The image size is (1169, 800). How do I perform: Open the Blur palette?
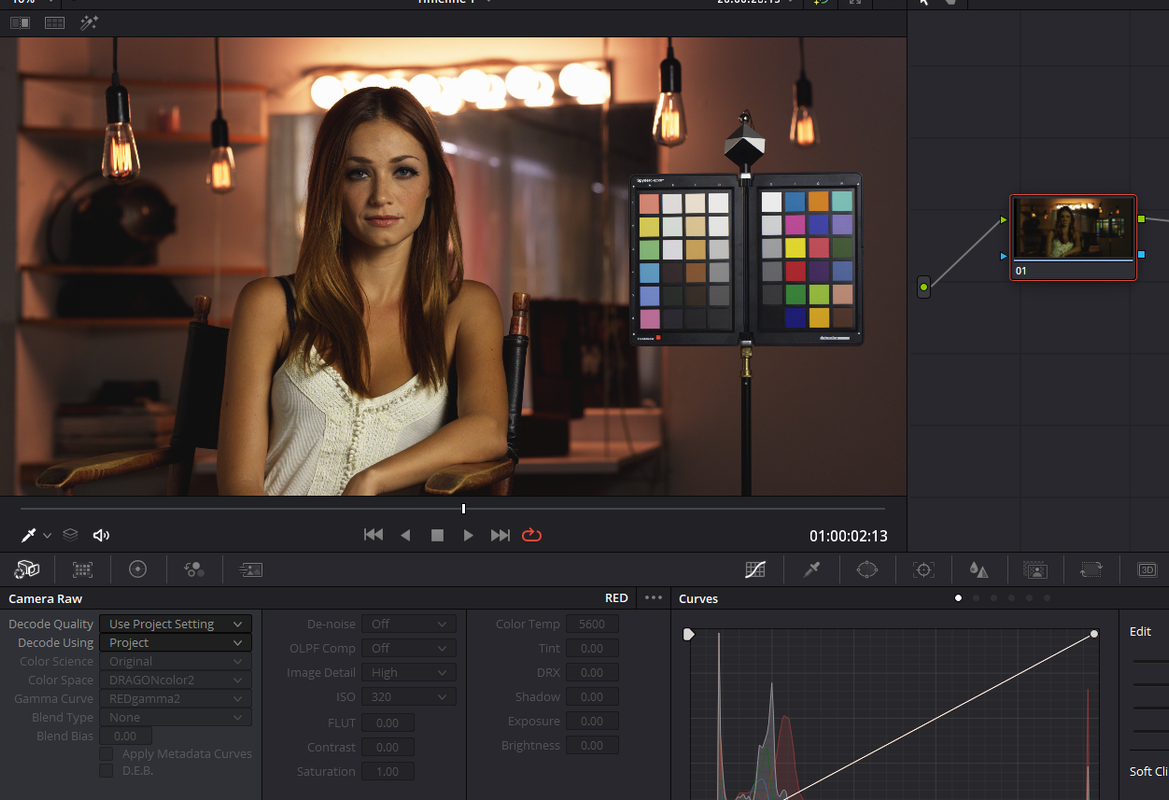coord(979,570)
